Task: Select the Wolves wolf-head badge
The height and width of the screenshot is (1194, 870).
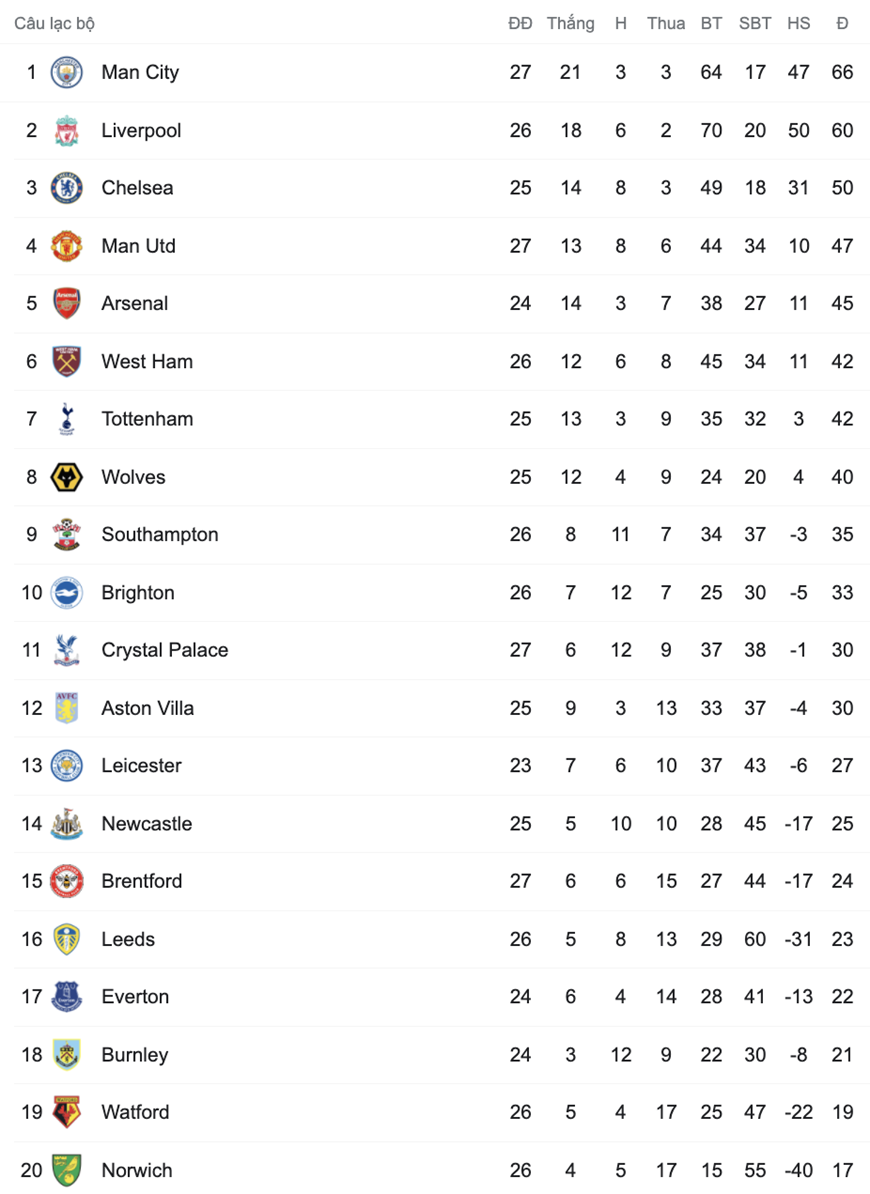Action: pyautogui.click(x=66, y=477)
